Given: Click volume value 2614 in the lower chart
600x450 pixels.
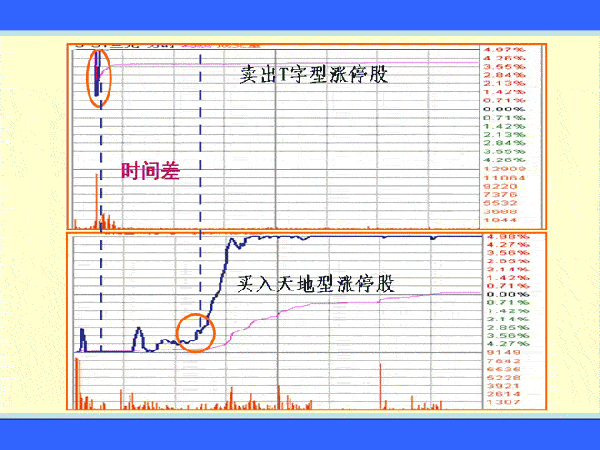Looking at the screenshot, I should [x=504, y=394].
